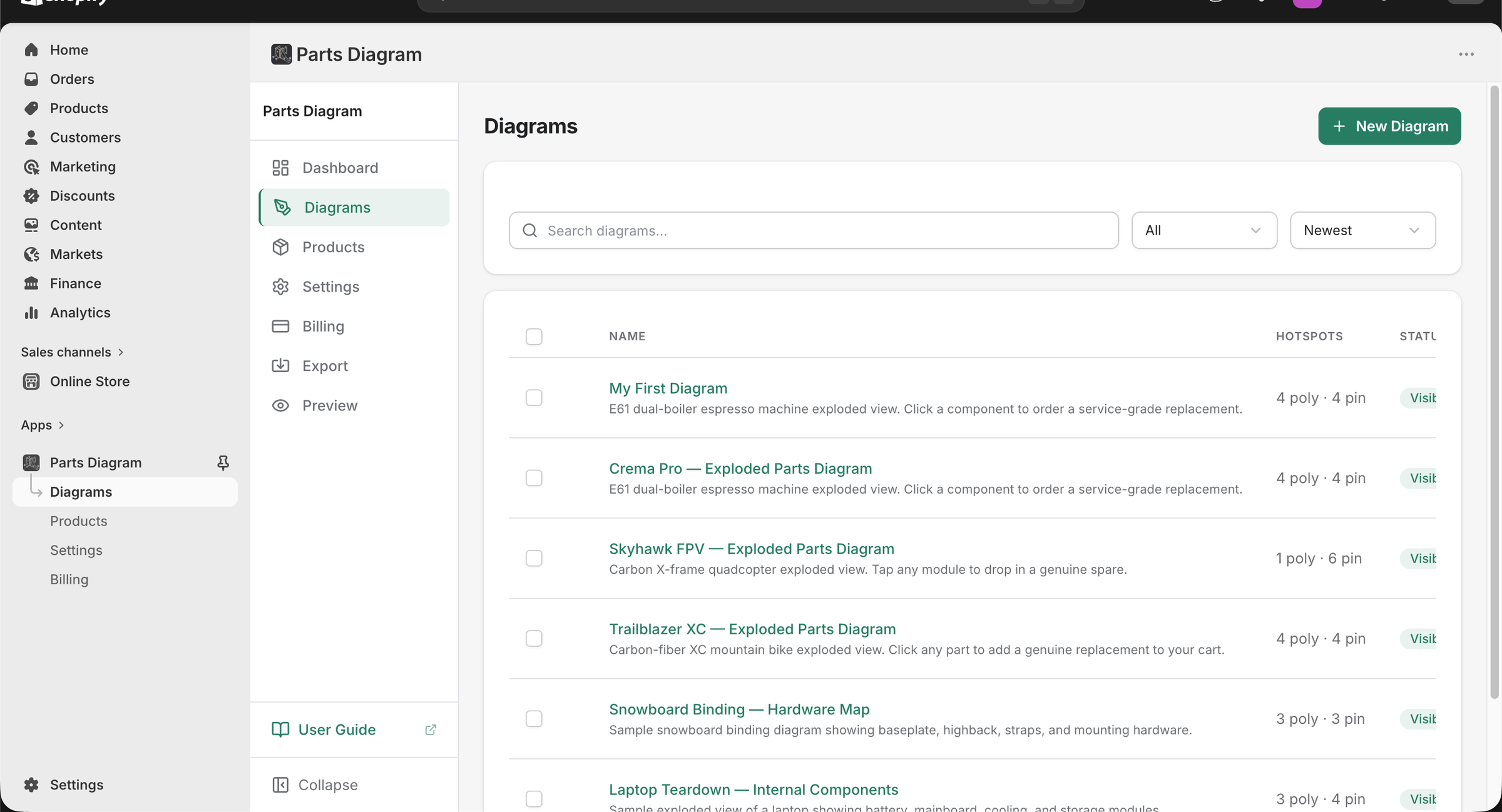Click the external link icon next to User Guide
The height and width of the screenshot is (812, 1502).
tap(431, 729)
